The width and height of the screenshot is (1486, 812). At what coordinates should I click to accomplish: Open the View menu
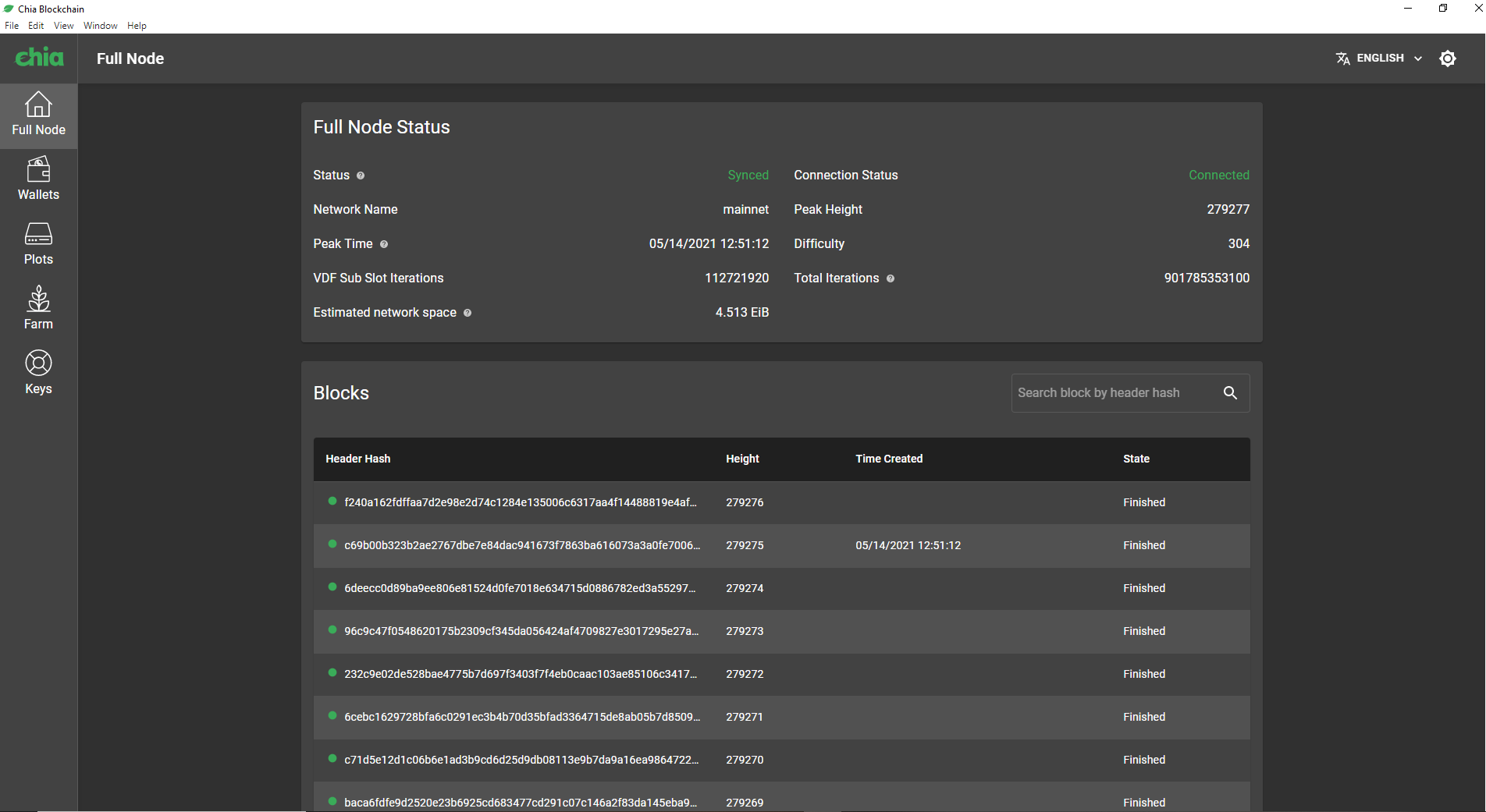64,26
